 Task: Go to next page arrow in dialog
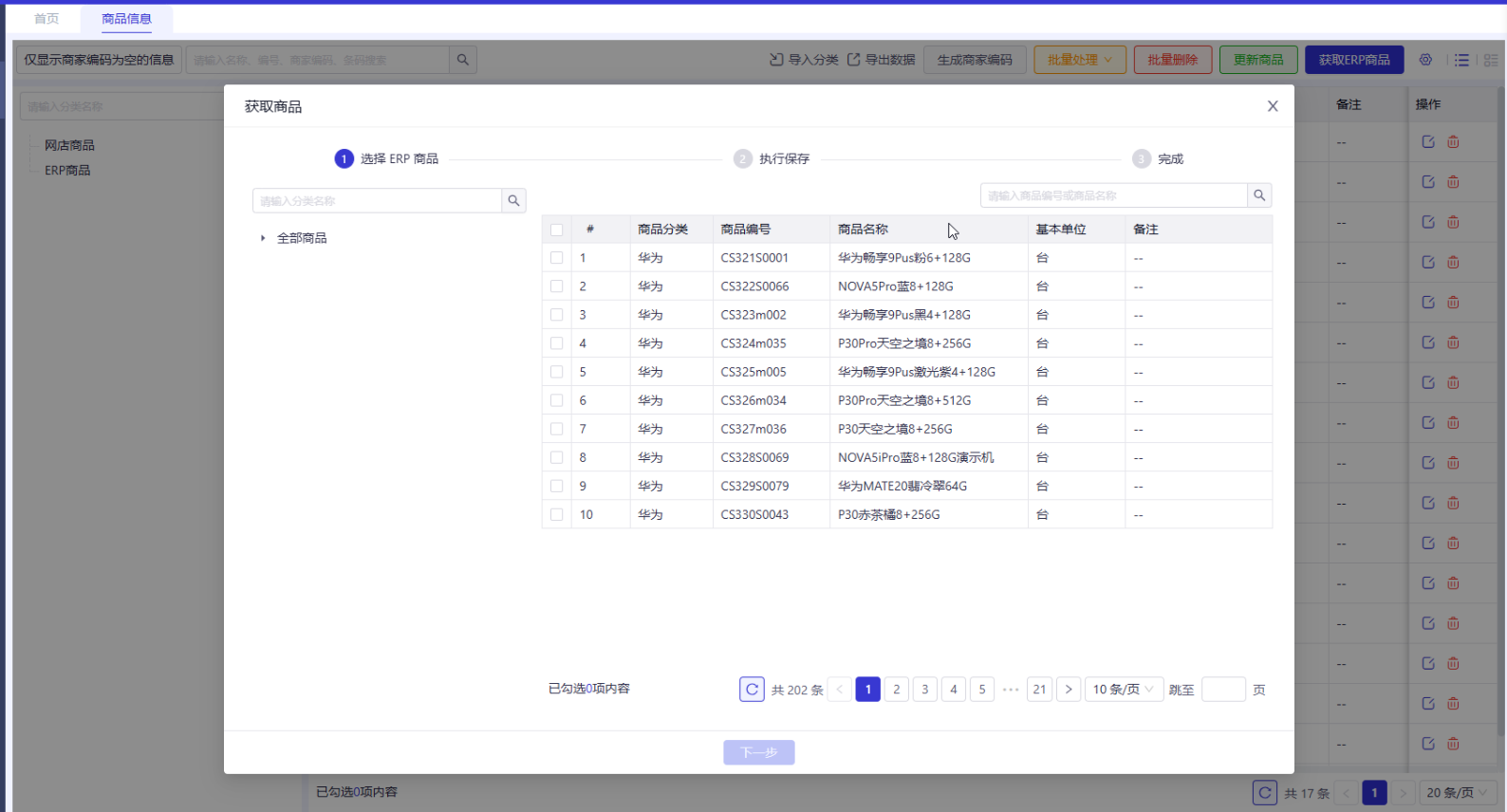pos(1068,690)
